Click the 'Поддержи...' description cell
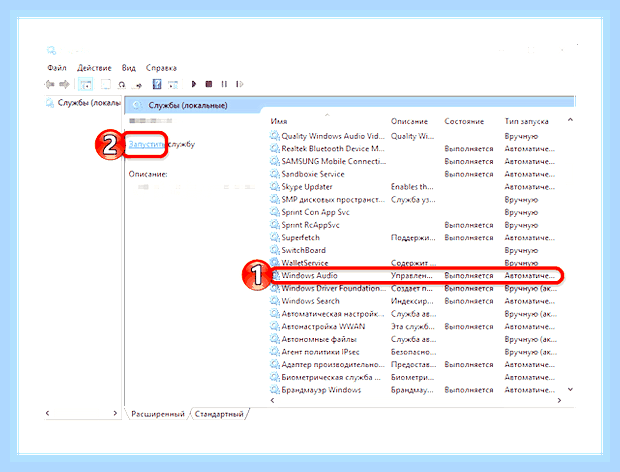Image resolution: width=620 pixels, height=472 pixels. pos(413,237)
